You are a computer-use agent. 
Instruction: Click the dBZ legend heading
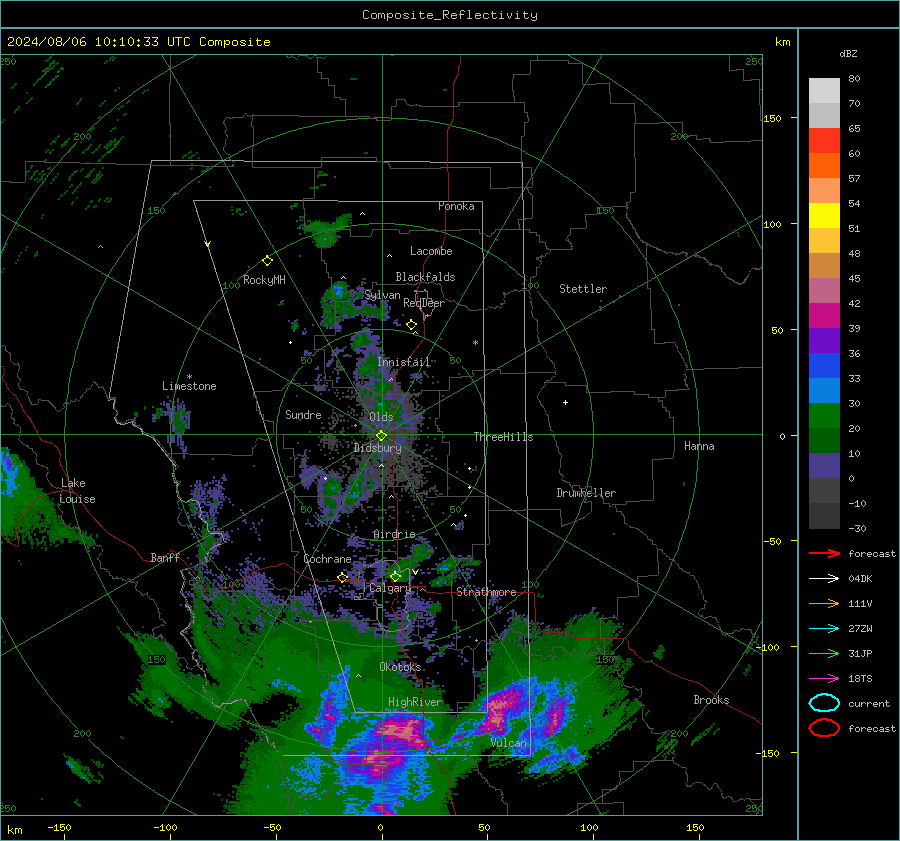pos(848,53)
